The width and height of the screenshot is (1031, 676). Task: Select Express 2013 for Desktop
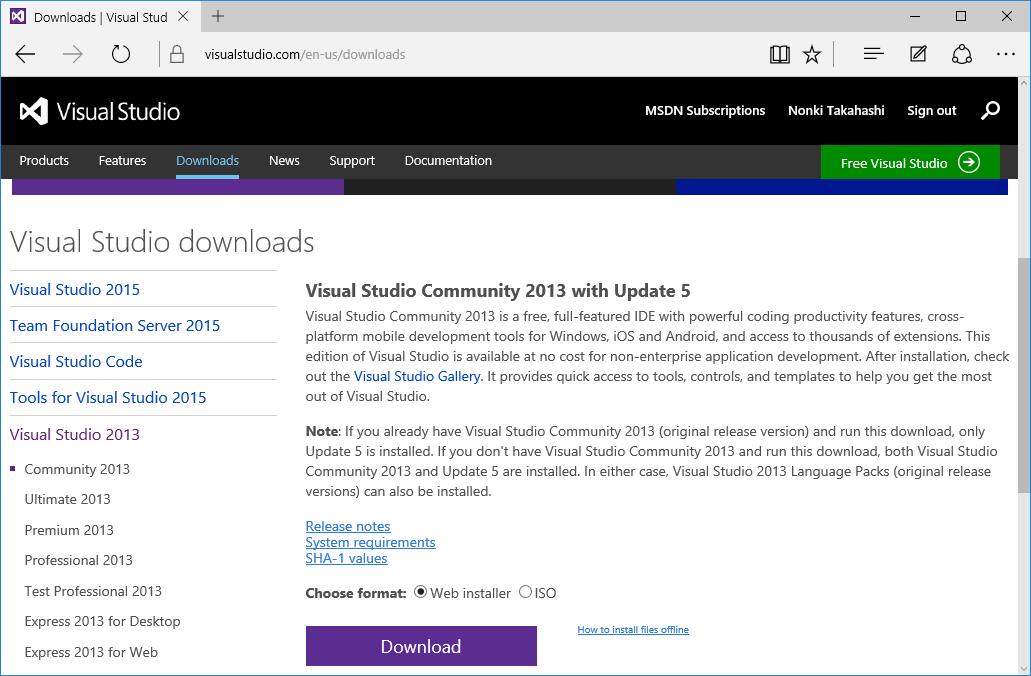click(x=103, y=621)
